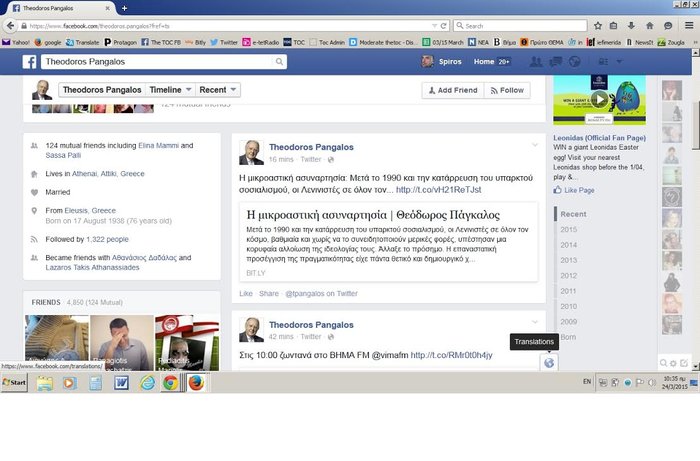The image size is (700, 461).
Task: Open Windows Explorer folder in taskbar
Action: point(45,383)
